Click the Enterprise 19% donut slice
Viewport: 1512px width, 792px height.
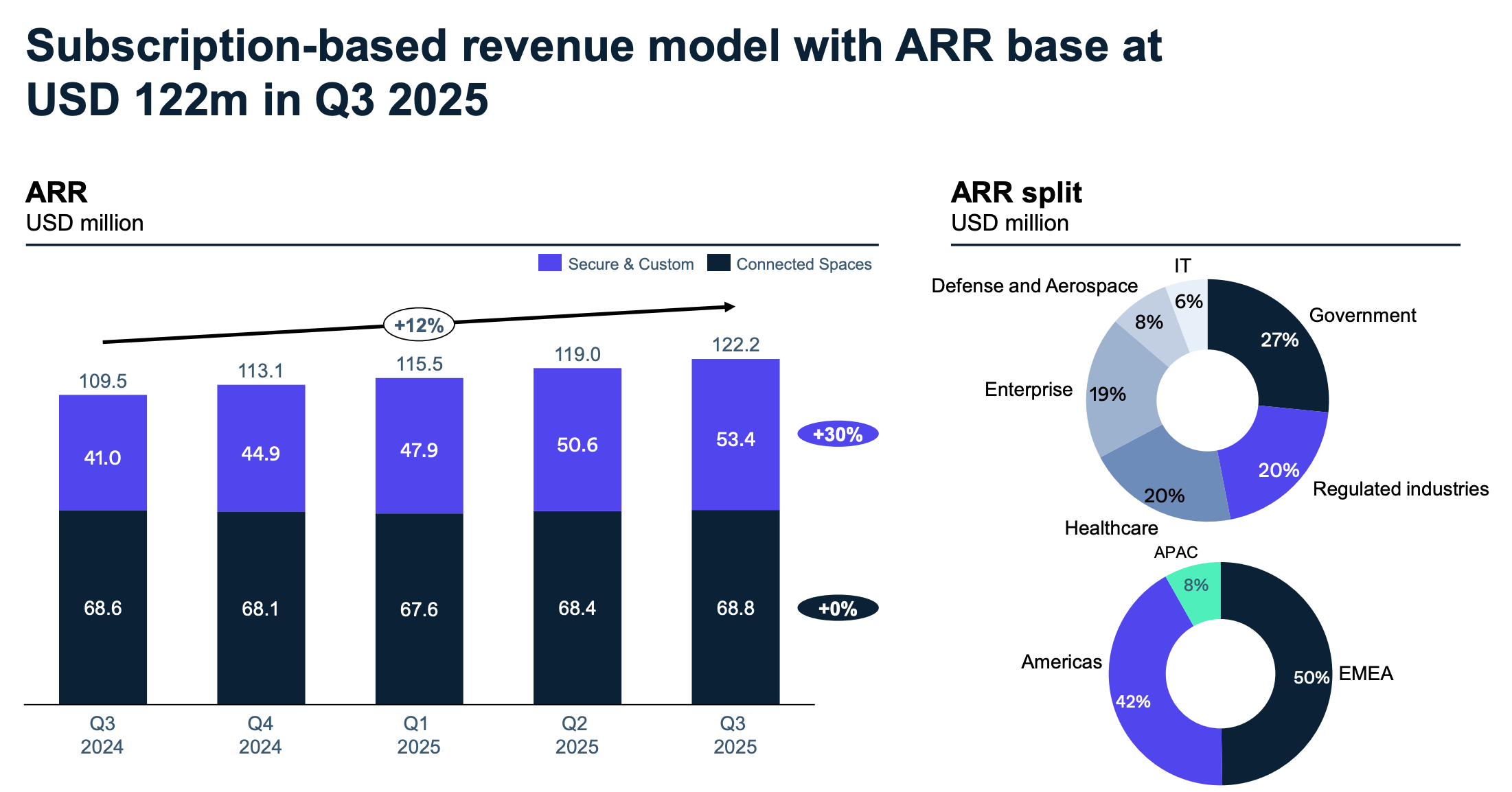click(1108, 394)
